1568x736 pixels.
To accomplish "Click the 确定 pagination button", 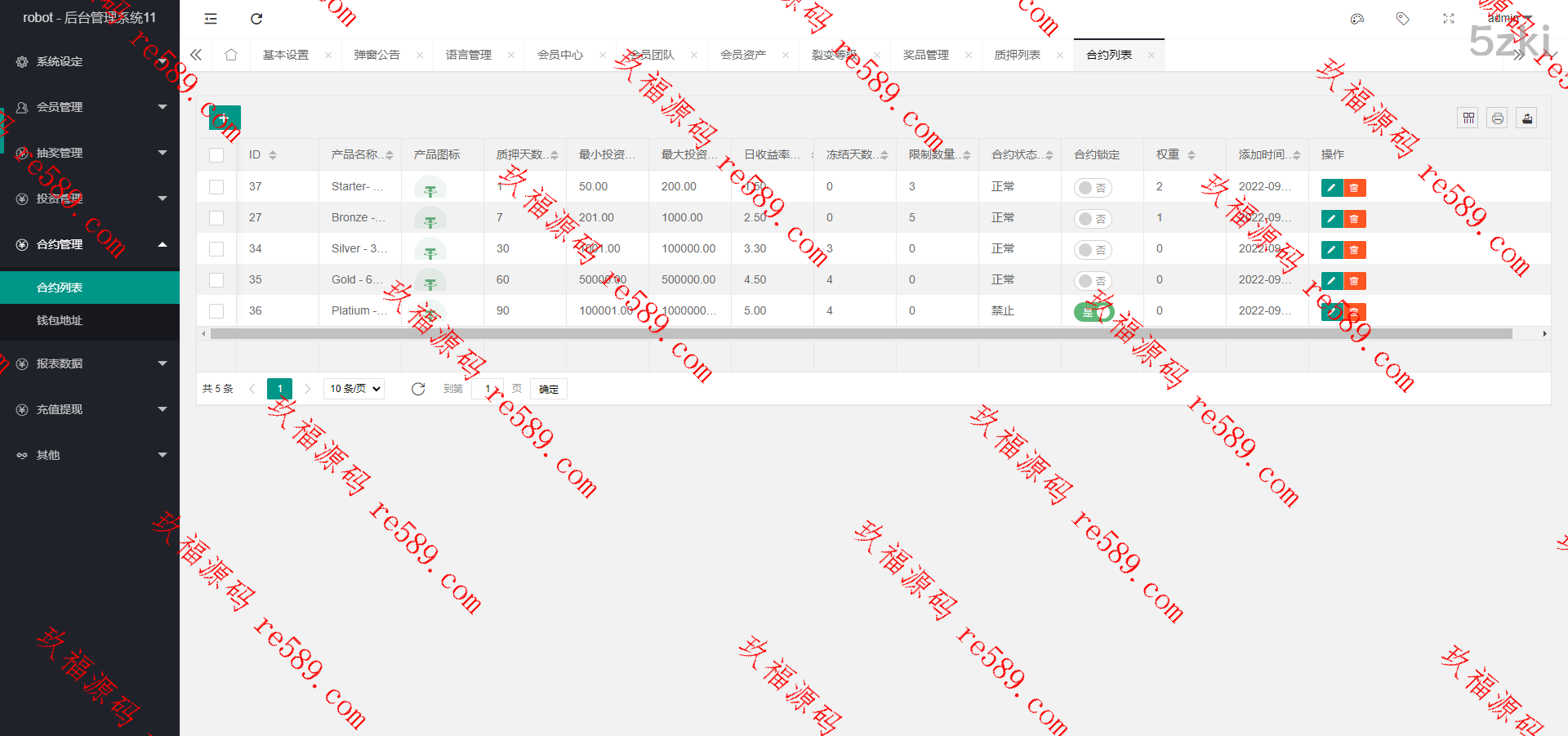I will pyautogui.click(x=548, y=389).
